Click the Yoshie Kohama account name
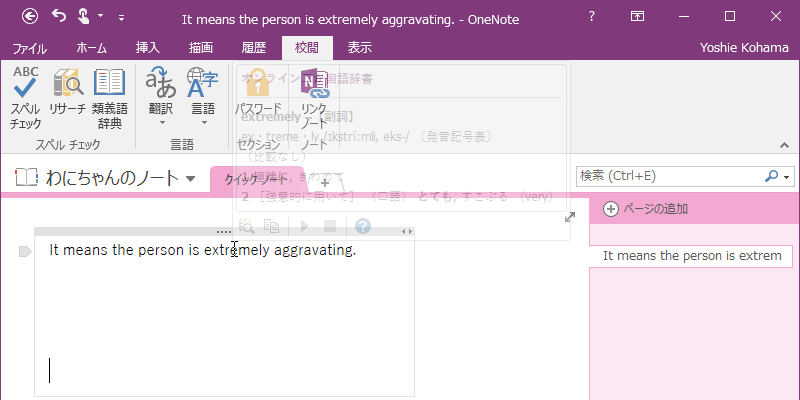This screenshot has height=400, width=800. [744, 48]
